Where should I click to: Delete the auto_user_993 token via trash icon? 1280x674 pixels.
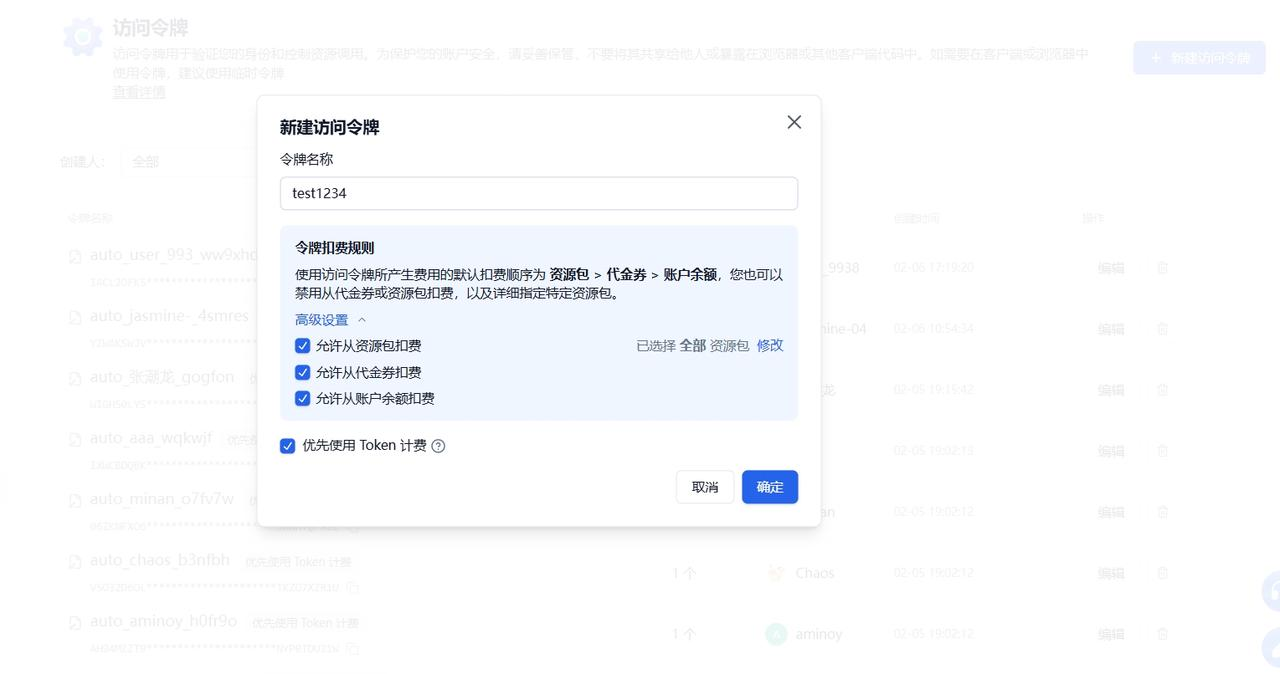point(1162,268)
